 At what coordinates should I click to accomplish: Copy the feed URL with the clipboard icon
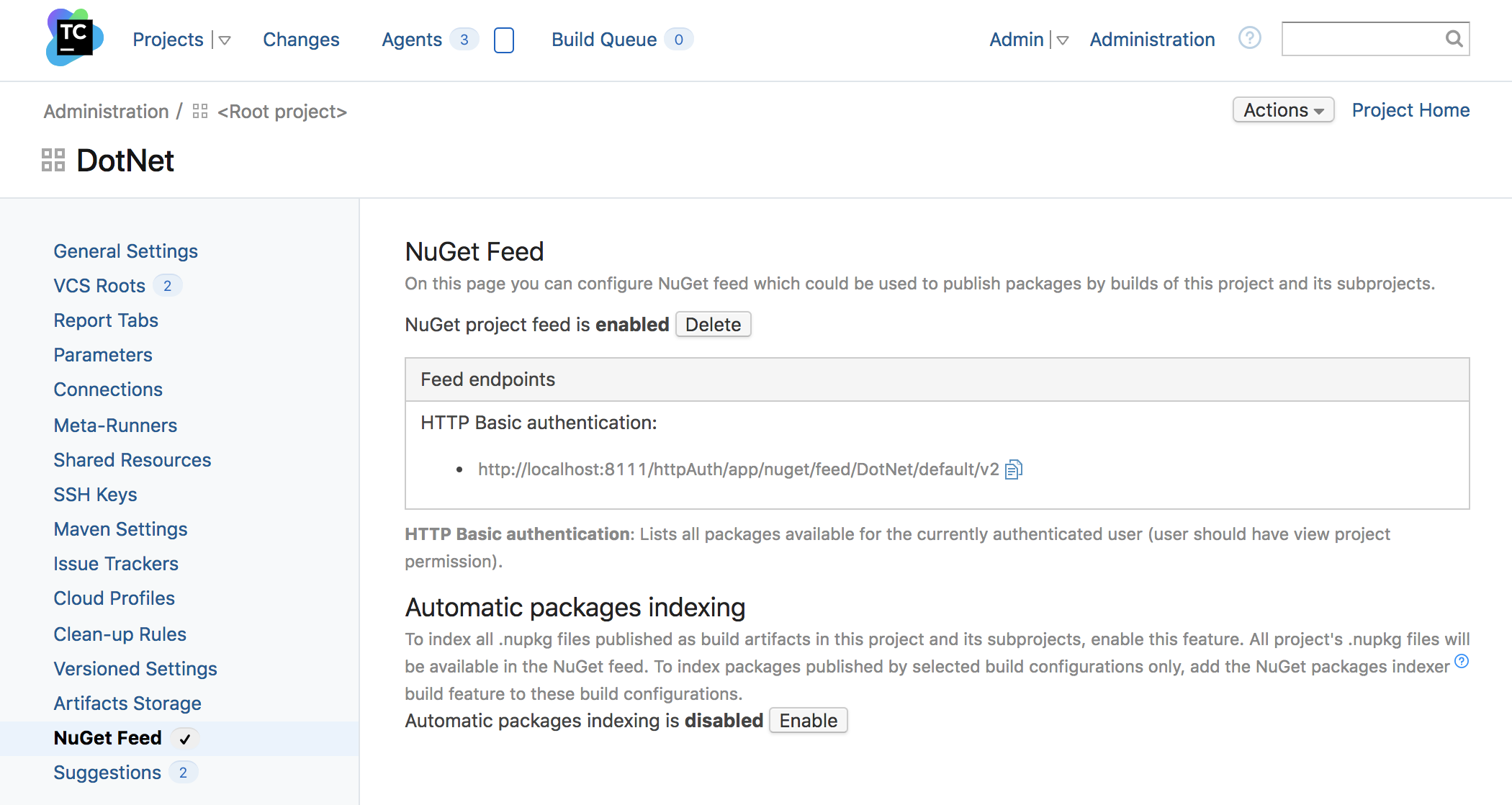[1014, 469]
